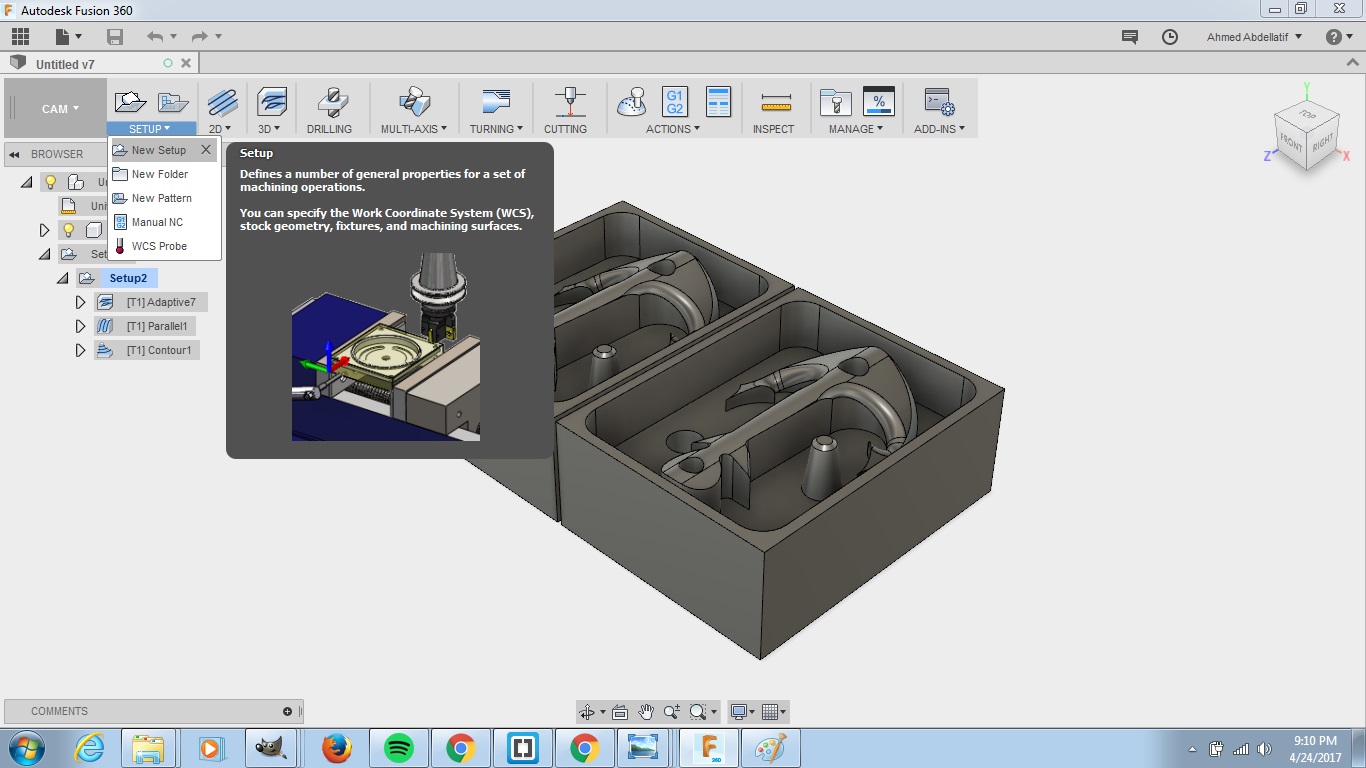Click the Setup Sheet icon in Actions
Screen dimensions: 1366x768
(718, 102)
